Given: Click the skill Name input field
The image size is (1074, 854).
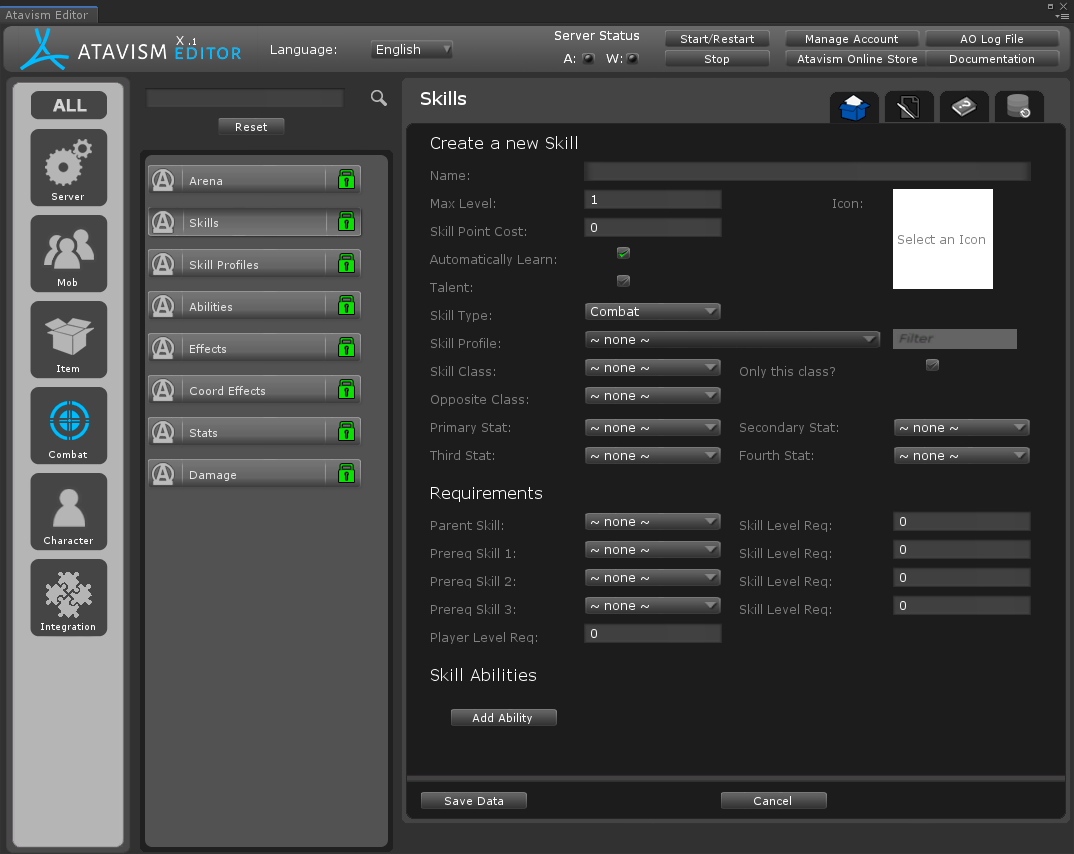Looking at the screenshot, I should tap(806, 172).
